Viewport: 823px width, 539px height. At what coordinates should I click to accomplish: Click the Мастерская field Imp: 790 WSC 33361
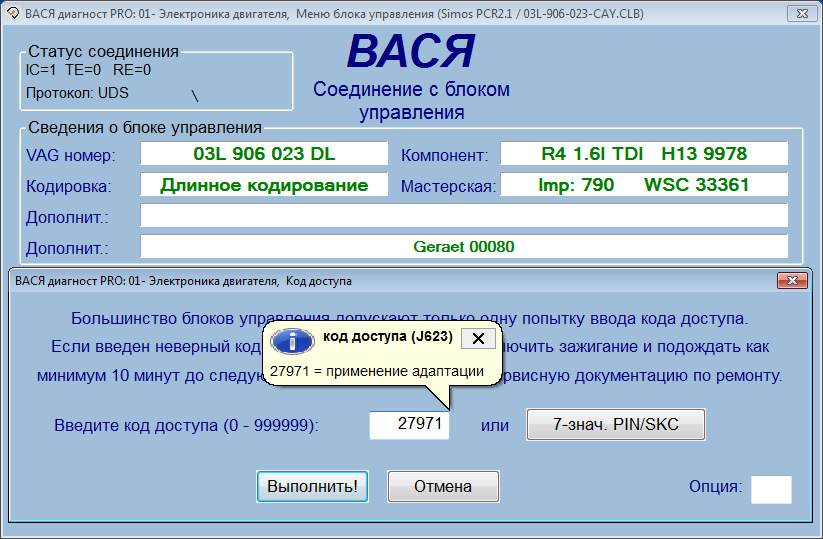pyautogui.click(x=644, y=185)
